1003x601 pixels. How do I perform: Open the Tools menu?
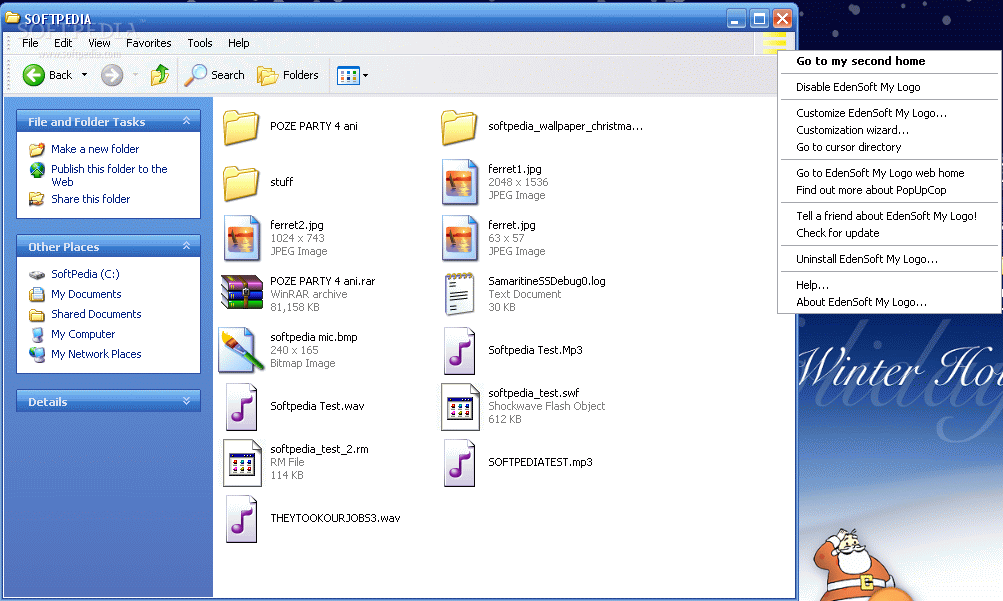pos(200,43)
